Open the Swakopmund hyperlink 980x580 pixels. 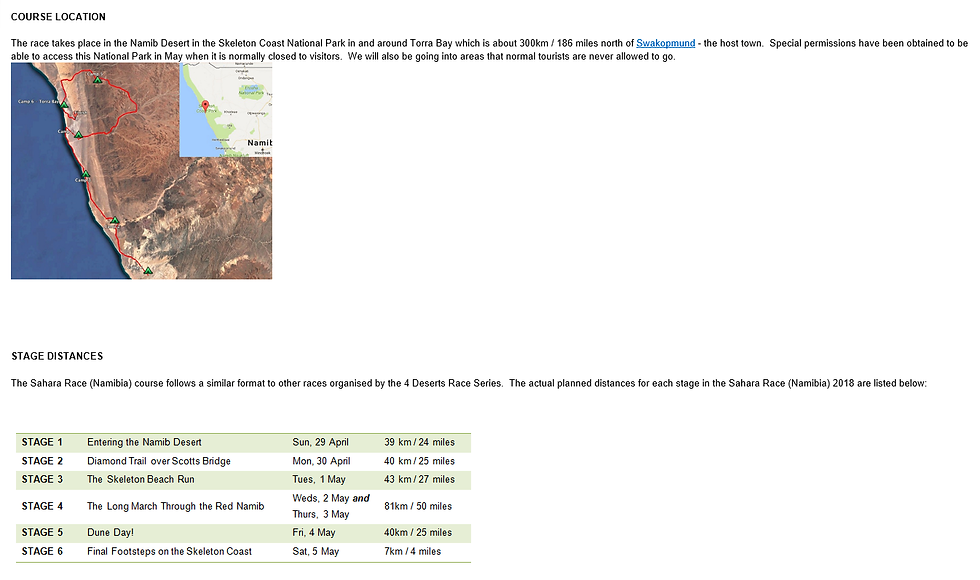665,43
